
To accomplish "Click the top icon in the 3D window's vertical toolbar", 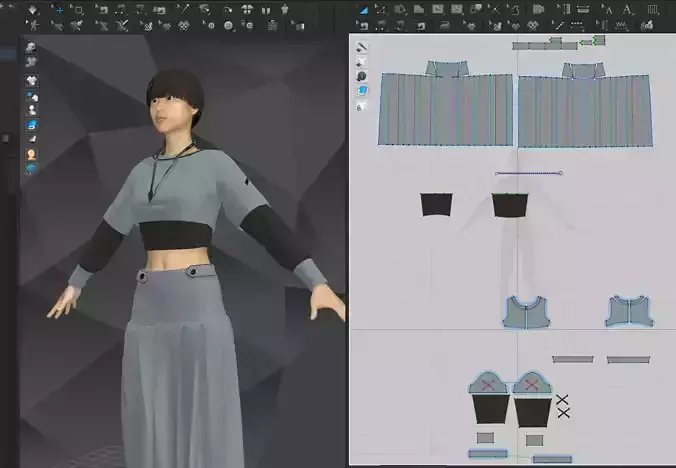I will pyautogui.click(x=31, y=47).
